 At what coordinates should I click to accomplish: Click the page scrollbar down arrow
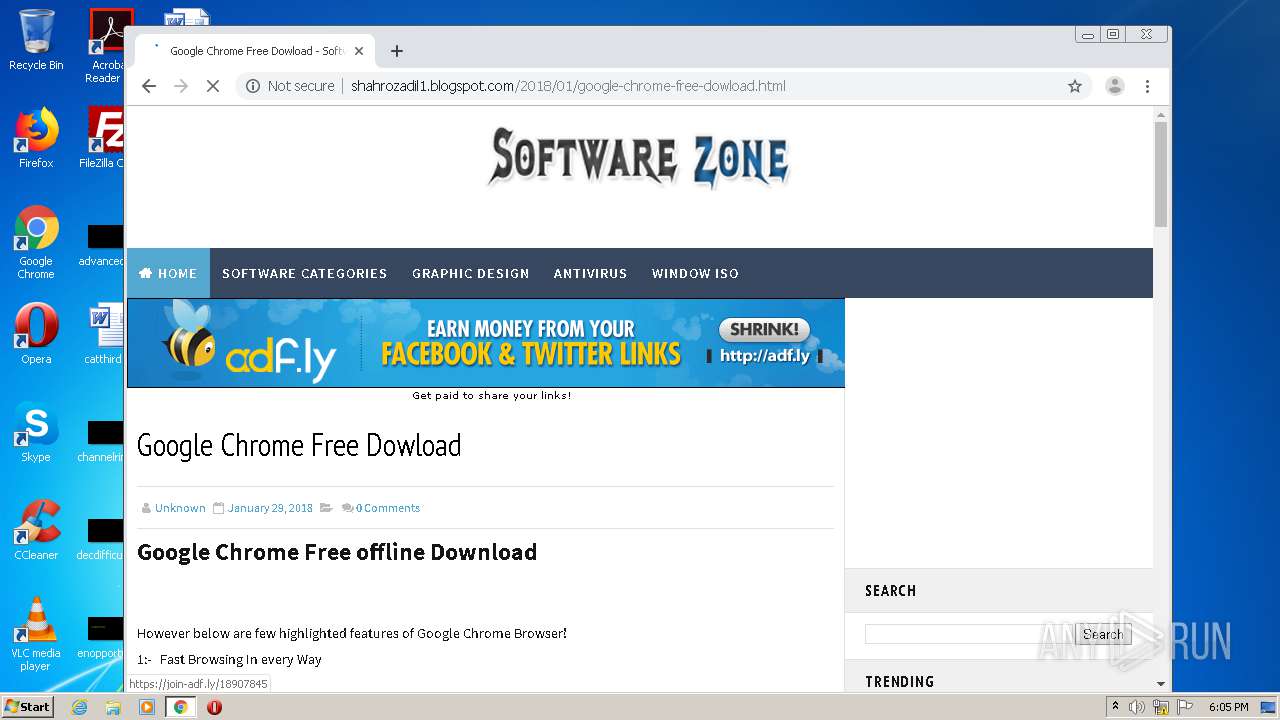[1161, 684]
